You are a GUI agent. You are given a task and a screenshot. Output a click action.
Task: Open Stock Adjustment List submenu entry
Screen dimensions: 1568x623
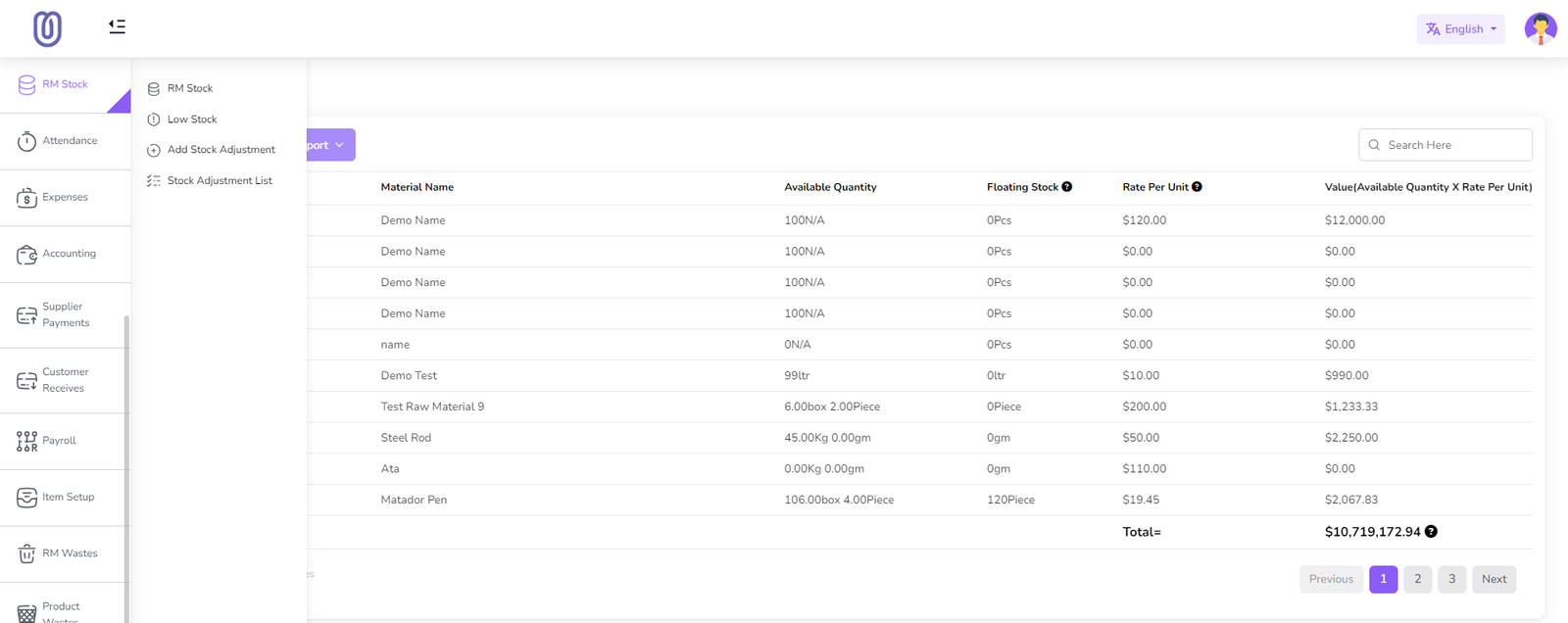click(220, 181)
